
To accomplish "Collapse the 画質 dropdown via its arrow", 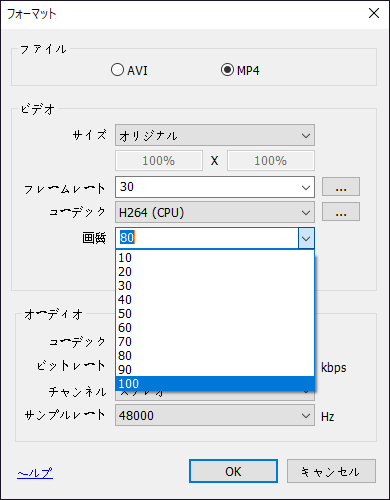I will tap(306, 238).
